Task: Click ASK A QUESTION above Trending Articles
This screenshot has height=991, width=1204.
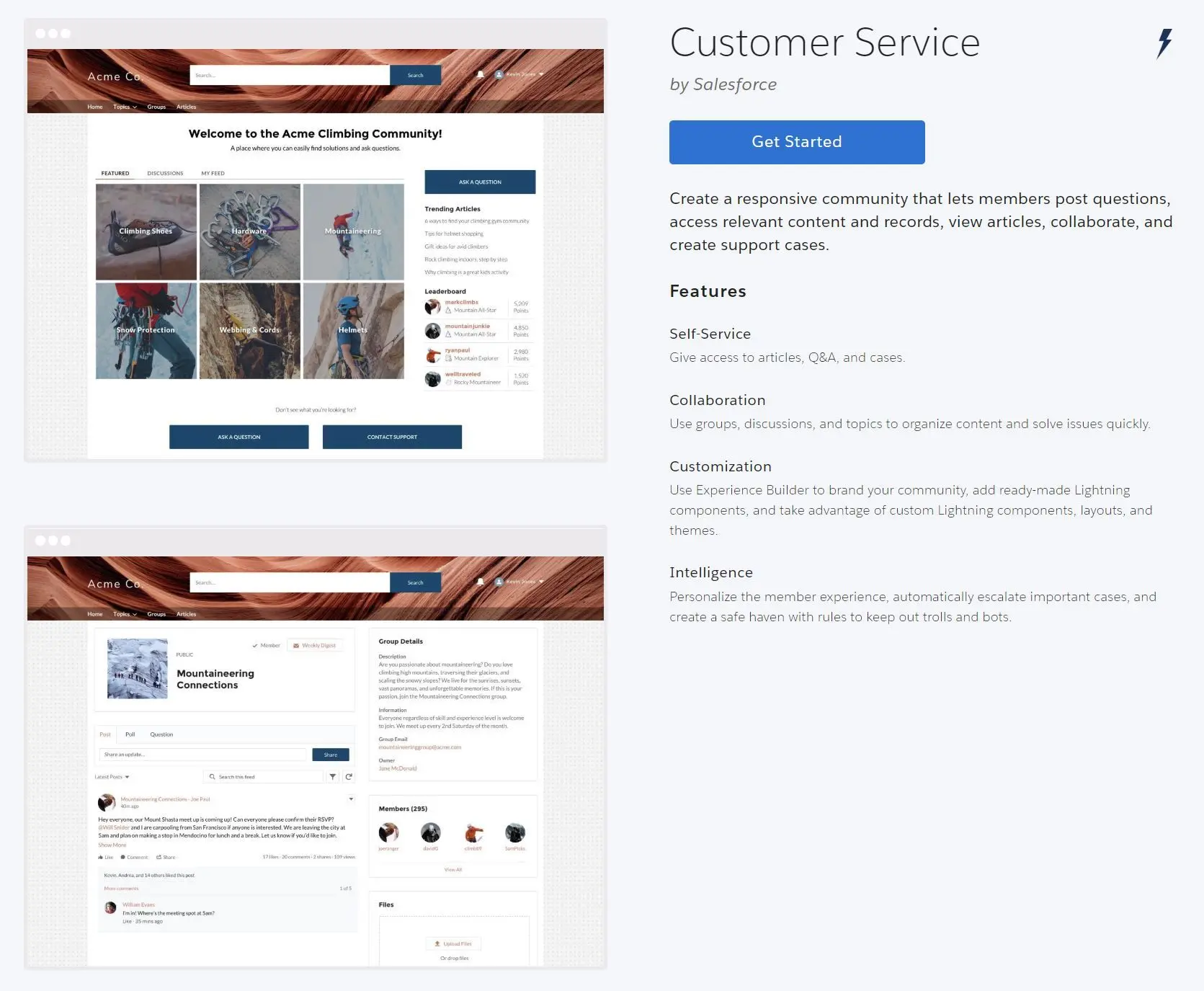Action: tap(480, 182)
